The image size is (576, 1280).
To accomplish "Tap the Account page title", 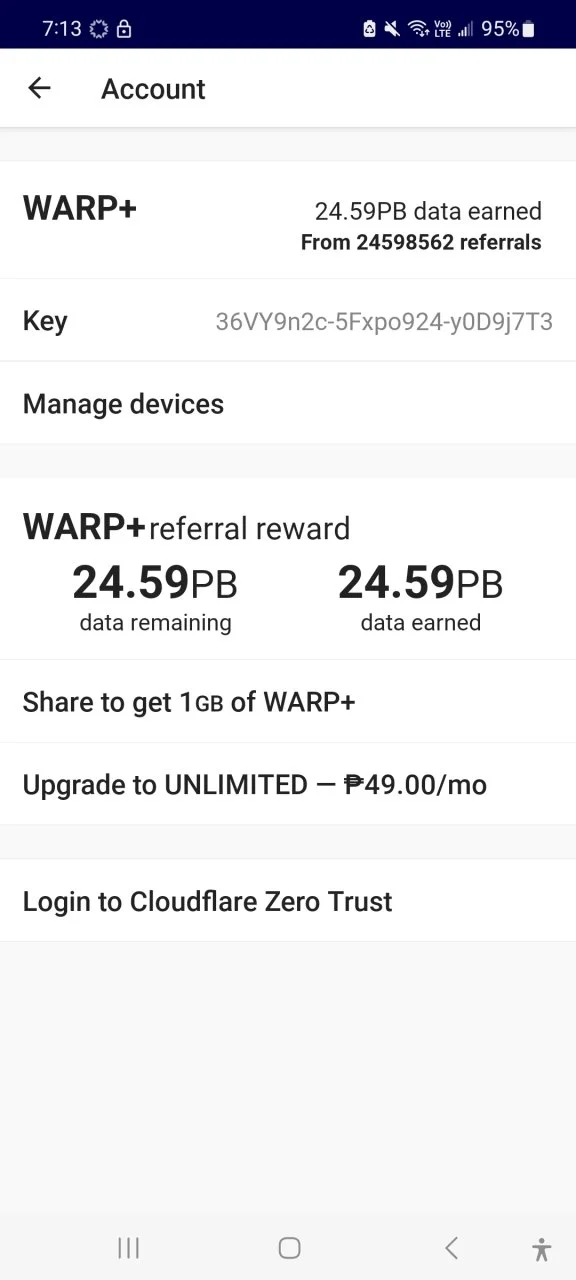I will [x=153, y=89].
